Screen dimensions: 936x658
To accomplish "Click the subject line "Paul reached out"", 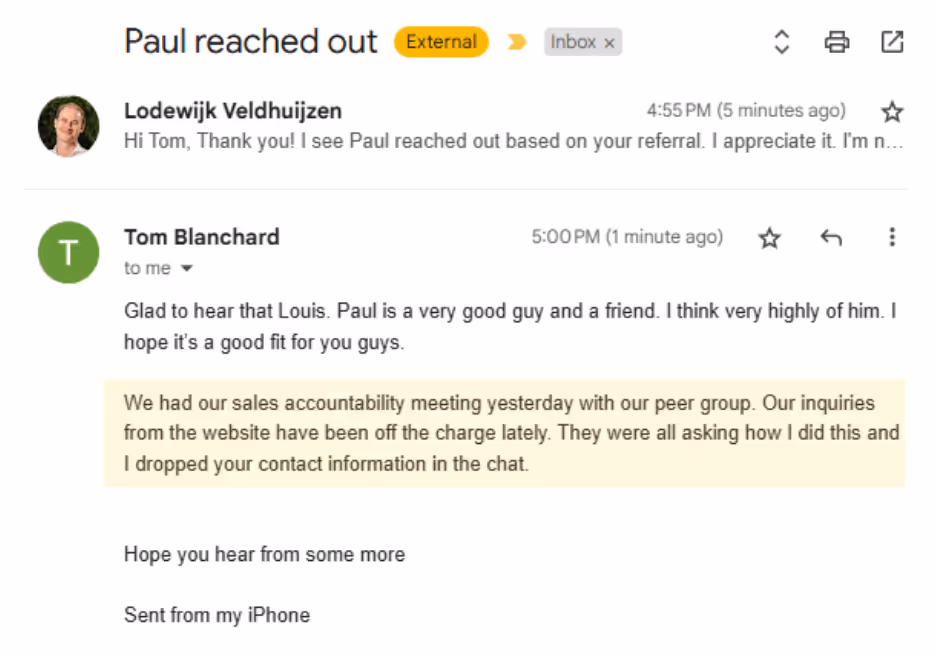I will click(x=251, y=42).
